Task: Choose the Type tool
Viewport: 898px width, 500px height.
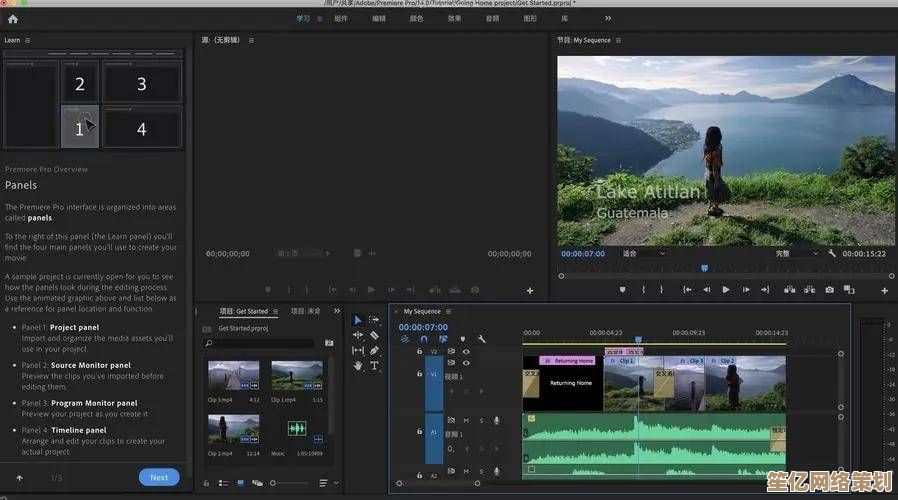Action: tap(374, 366)
